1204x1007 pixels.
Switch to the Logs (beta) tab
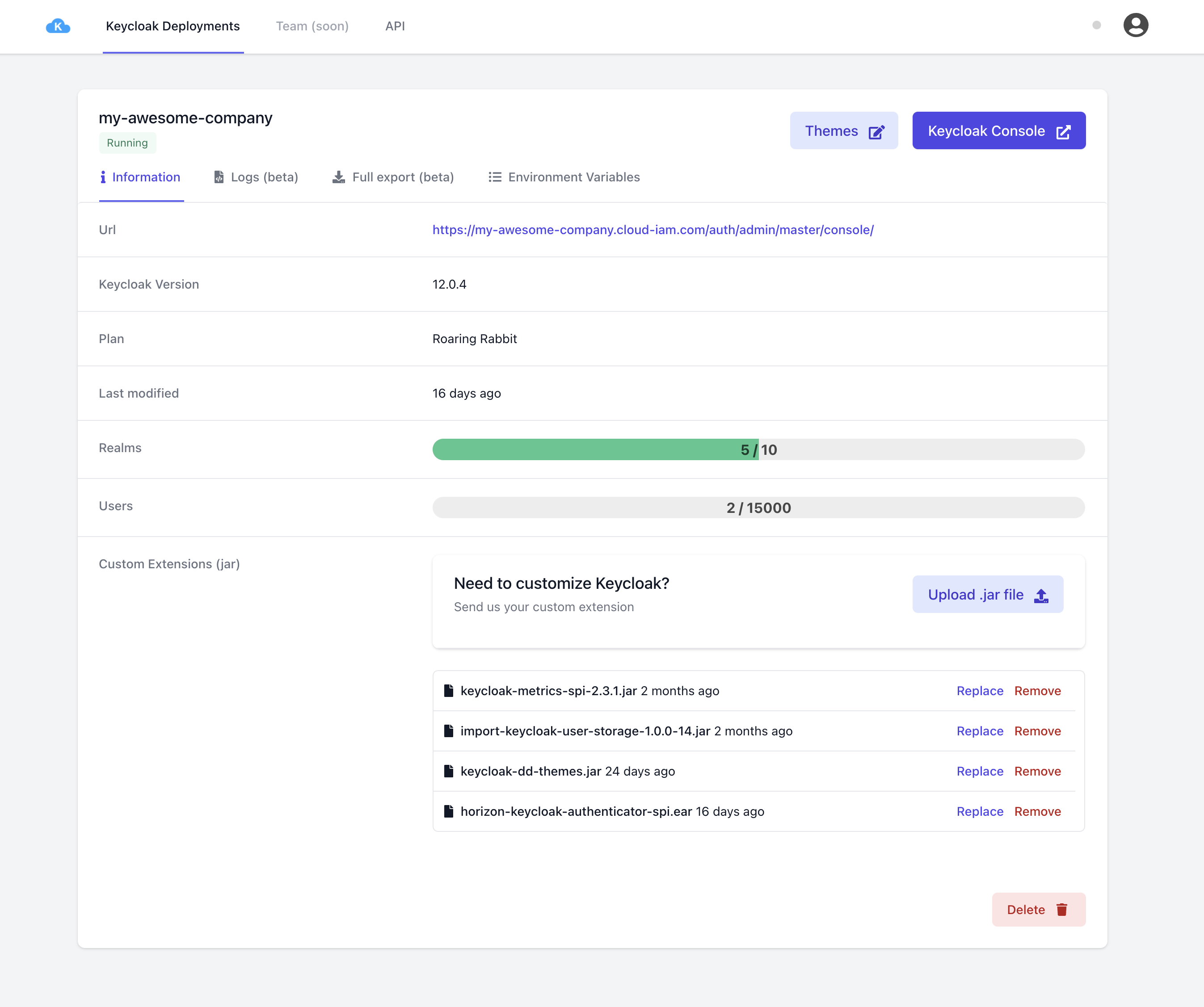(256, 177)
